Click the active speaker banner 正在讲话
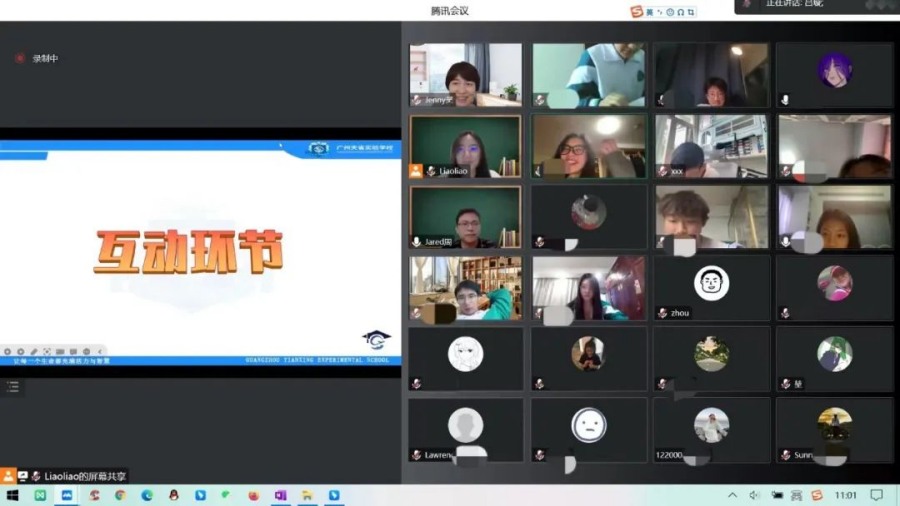 (815, 5)
